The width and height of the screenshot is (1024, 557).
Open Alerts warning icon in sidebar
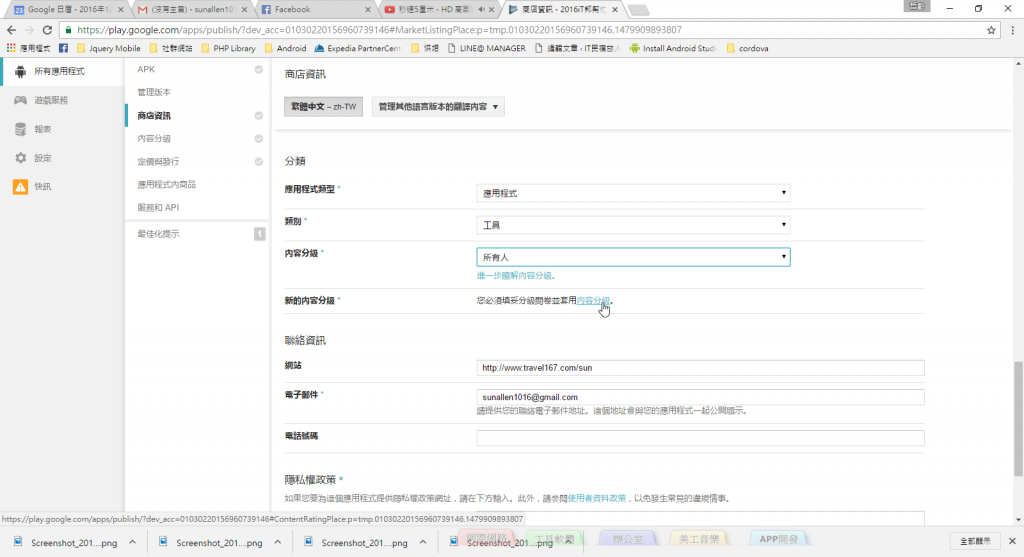(20, 187)
